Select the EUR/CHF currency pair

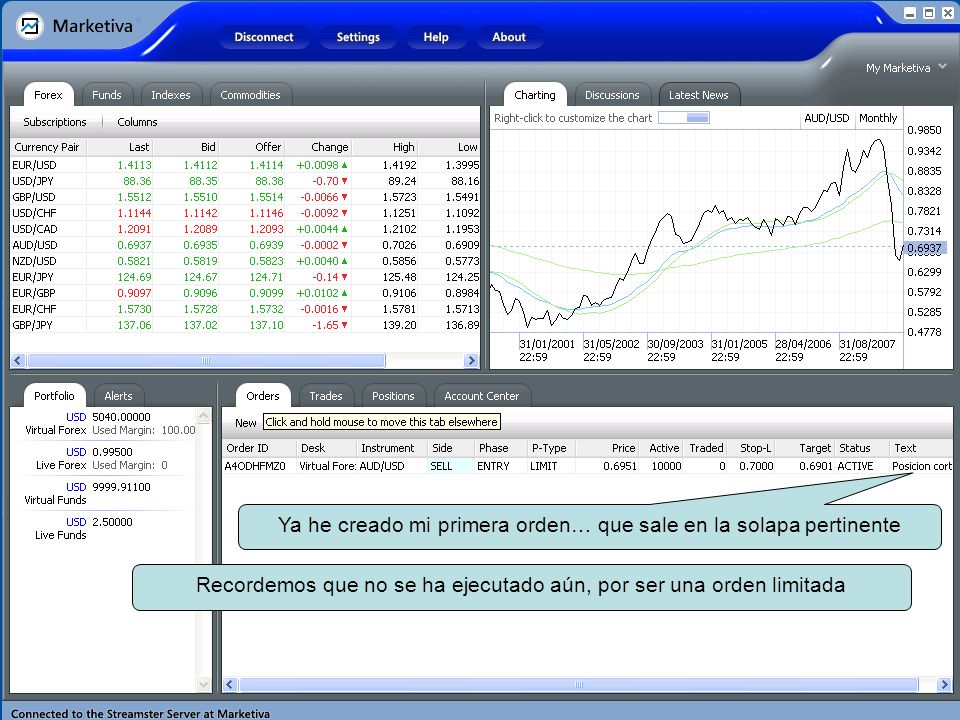pyautogui.click(x=34, y=309)
